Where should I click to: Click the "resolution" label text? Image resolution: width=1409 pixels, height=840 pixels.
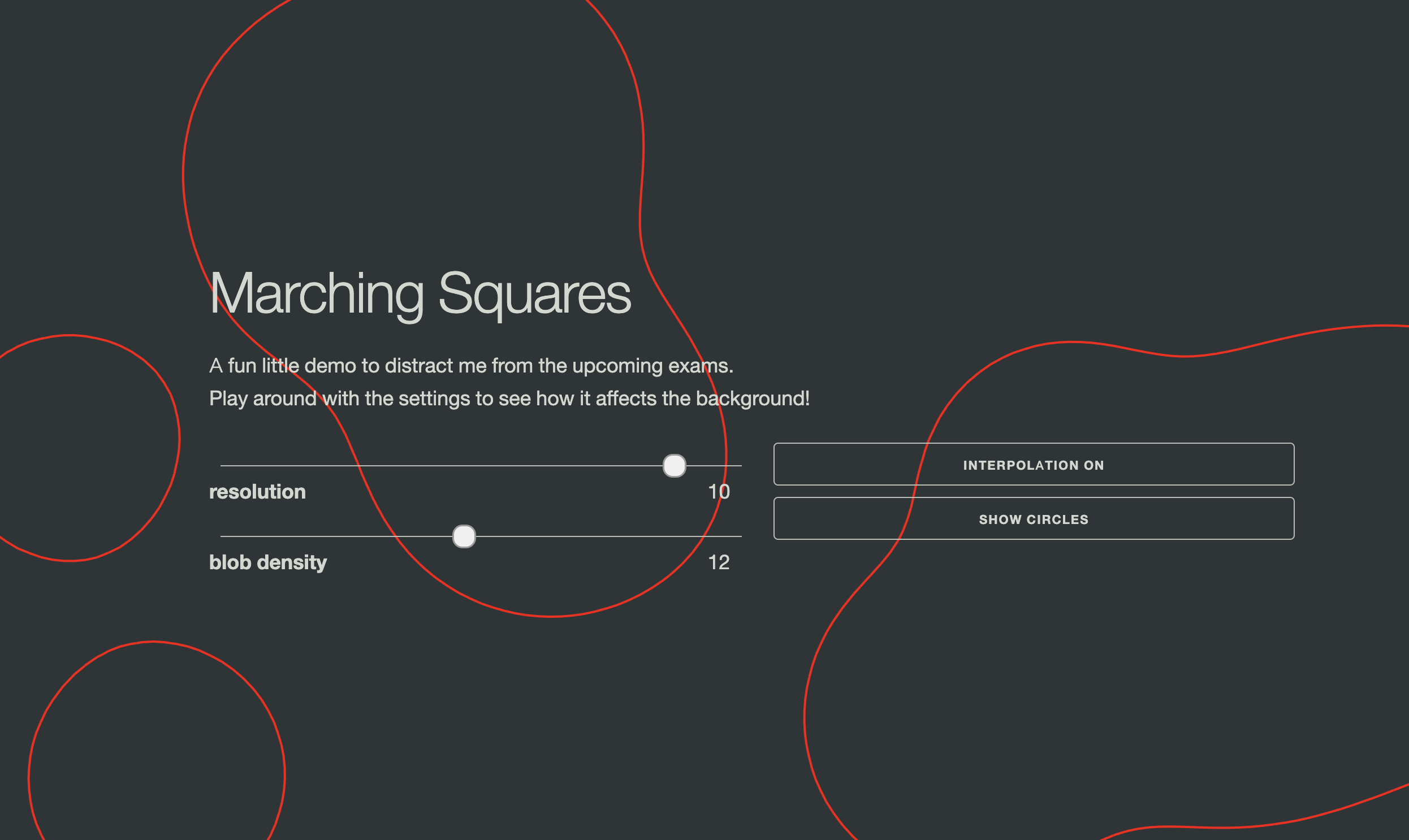[x=257, y=491]
